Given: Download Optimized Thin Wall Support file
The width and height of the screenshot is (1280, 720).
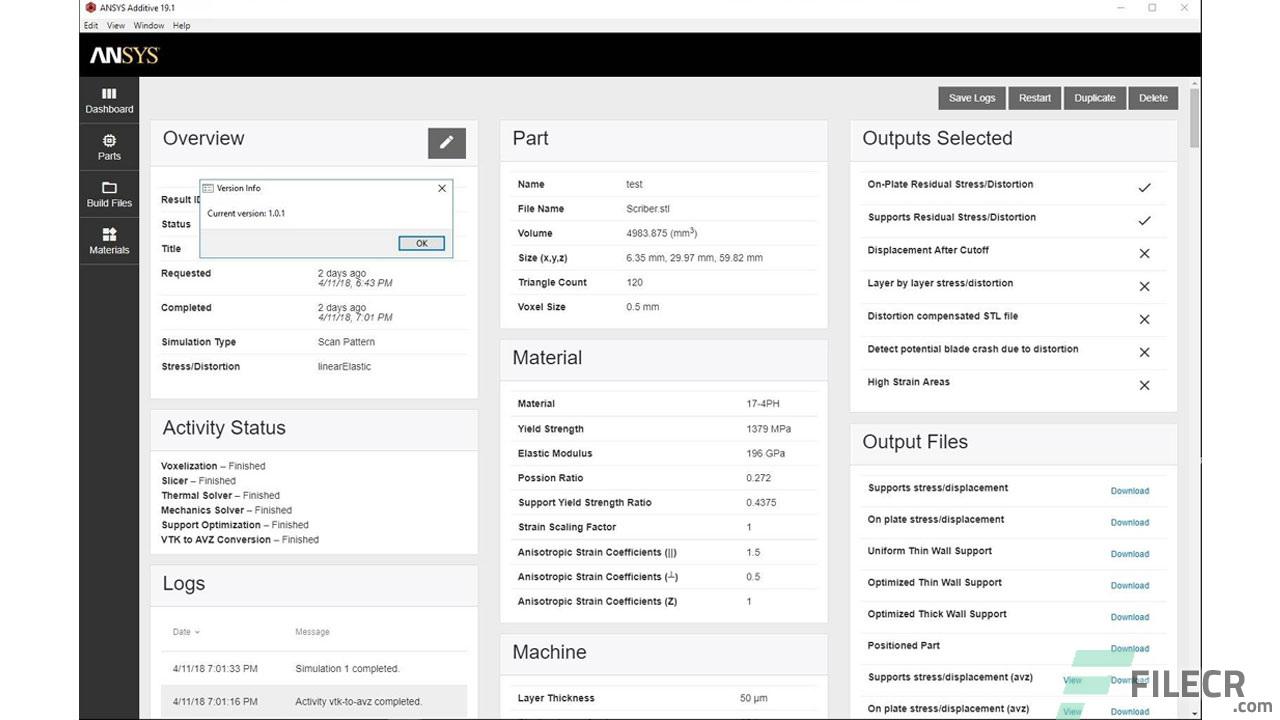Looking at the screenshot, I should pyautogui.click(x=1130, y=585).
